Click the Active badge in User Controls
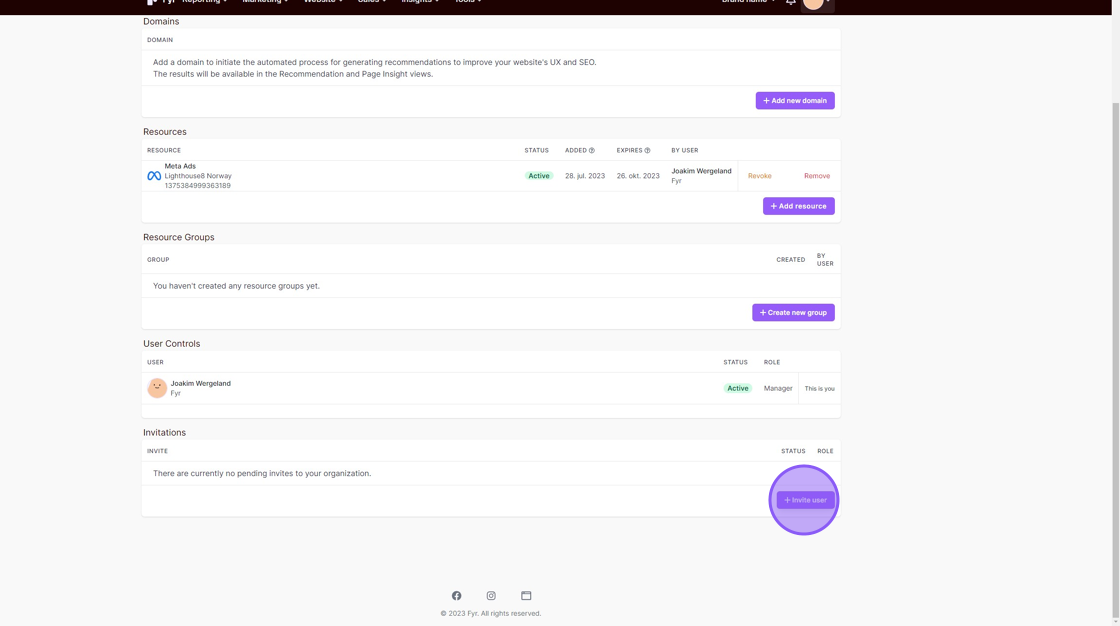 (x=738, y=388)
